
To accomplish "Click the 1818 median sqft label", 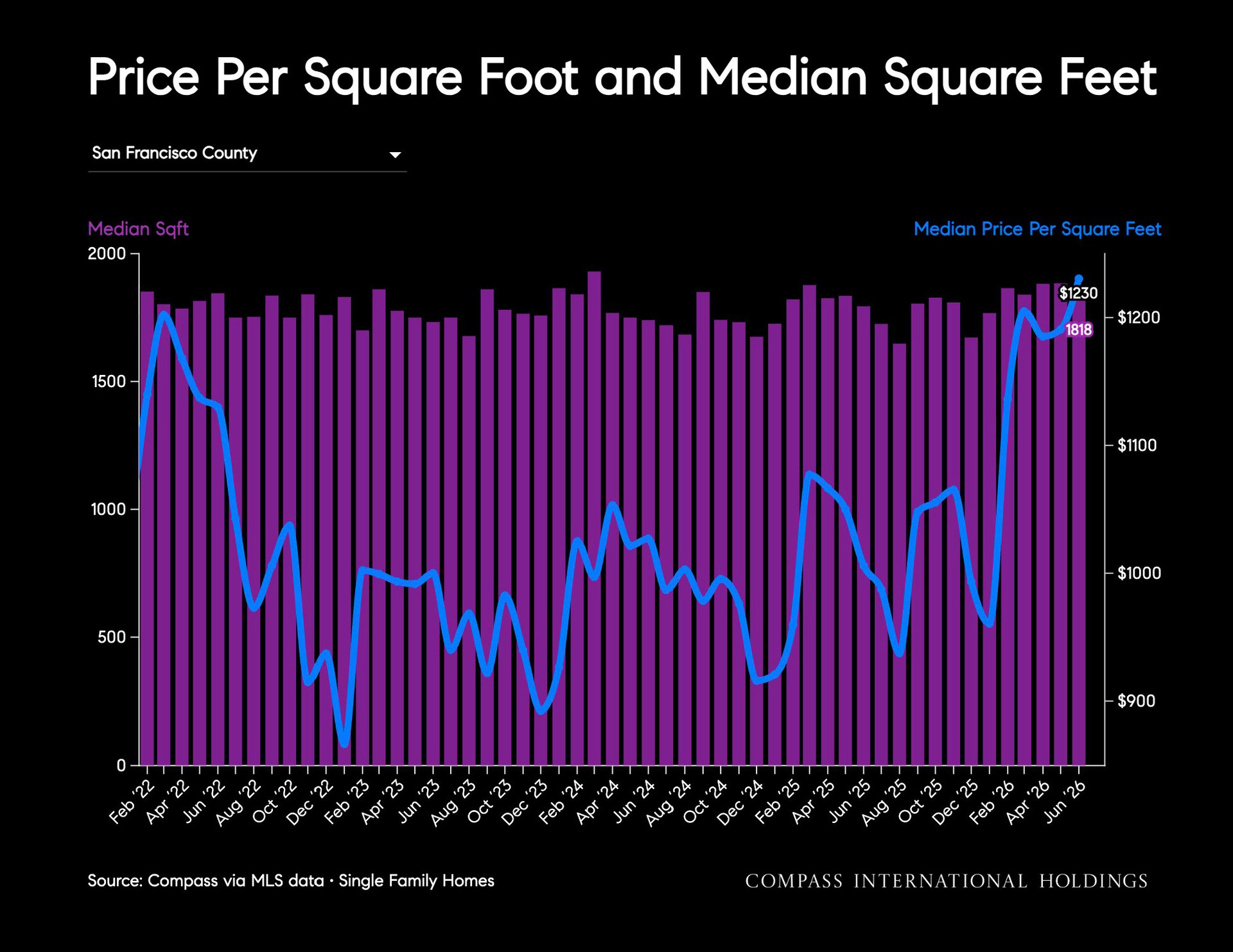I will [1079, 330].
